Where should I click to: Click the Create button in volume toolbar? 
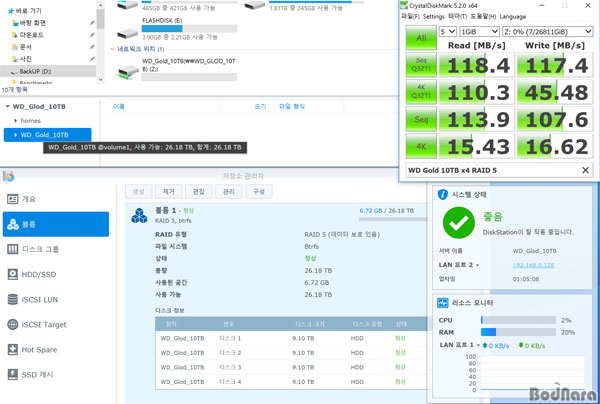pyautogui.click(x=139, y=192)
